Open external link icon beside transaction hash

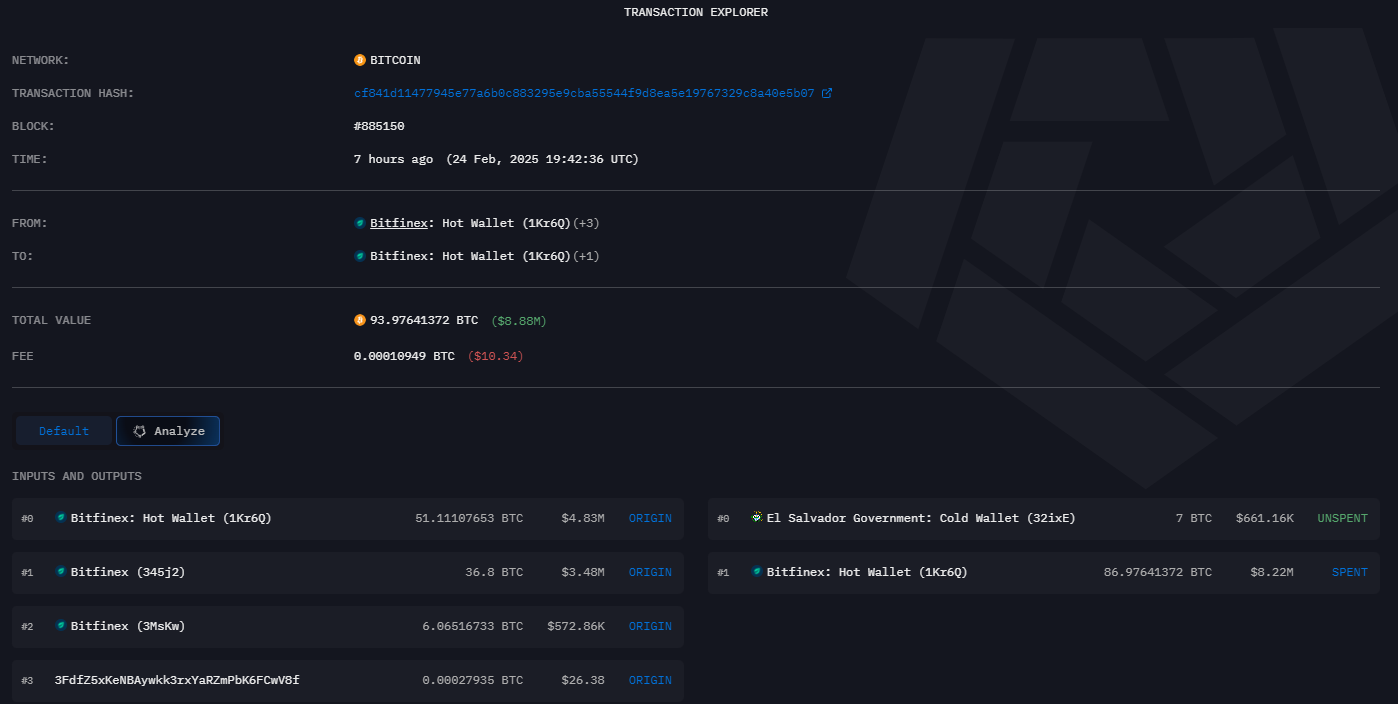point(827,93)
